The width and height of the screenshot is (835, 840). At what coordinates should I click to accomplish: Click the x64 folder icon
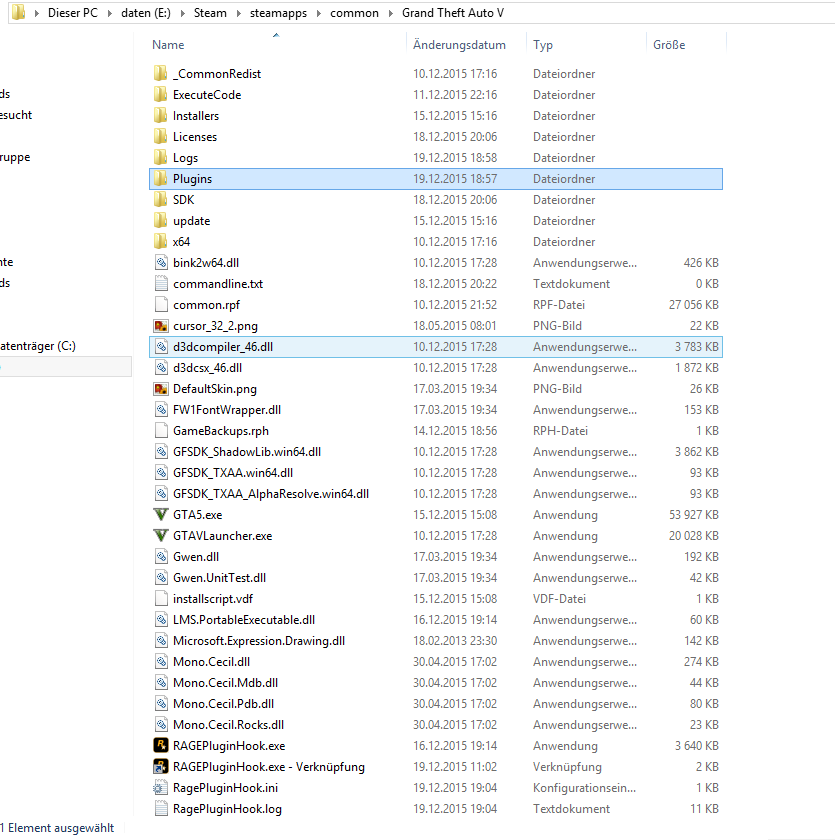click(161, 242)
